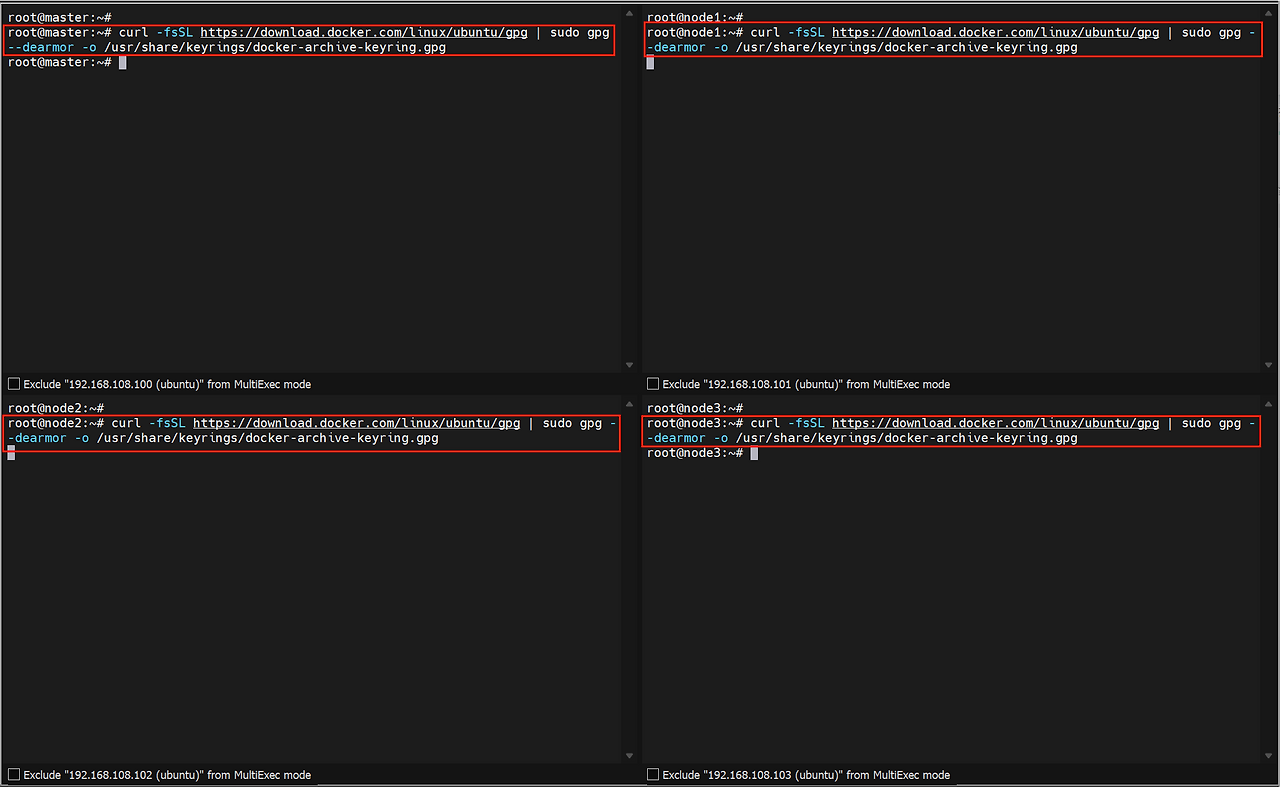
Task: Hit scroll-down arrow in node2 terminal pane
Action: point(629,756)
